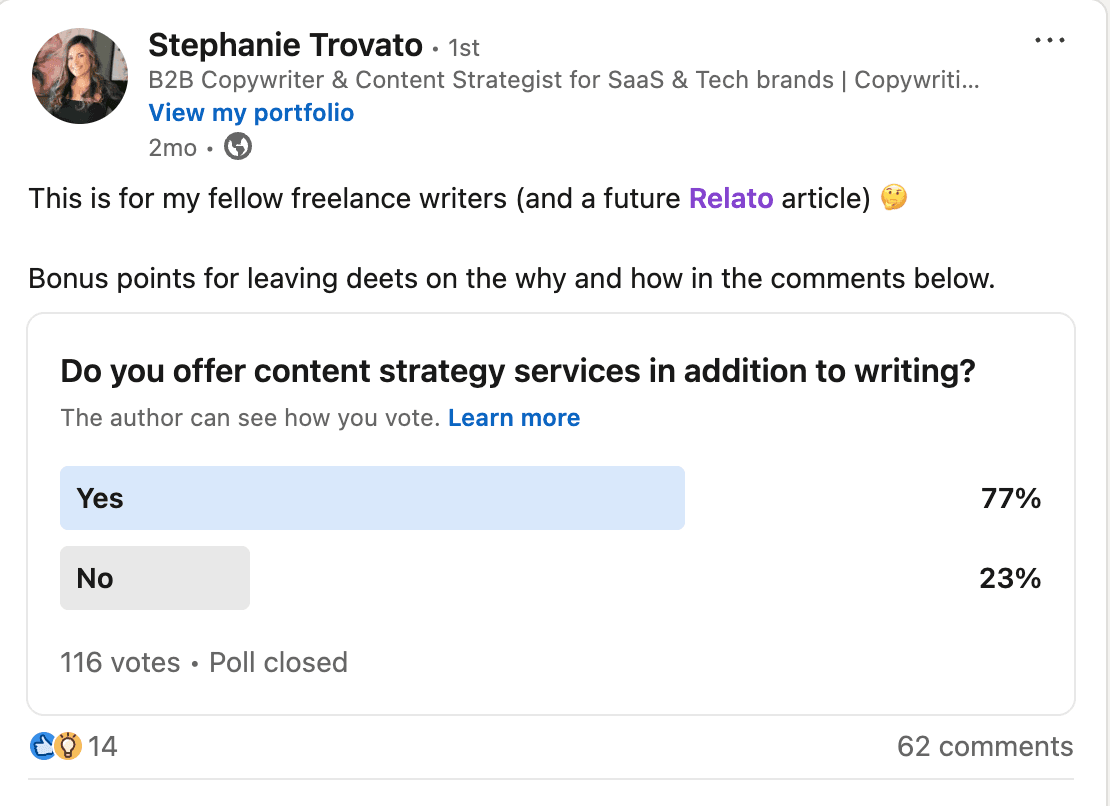
Task: Open the 14 reactions count
Action: point(103,746)
